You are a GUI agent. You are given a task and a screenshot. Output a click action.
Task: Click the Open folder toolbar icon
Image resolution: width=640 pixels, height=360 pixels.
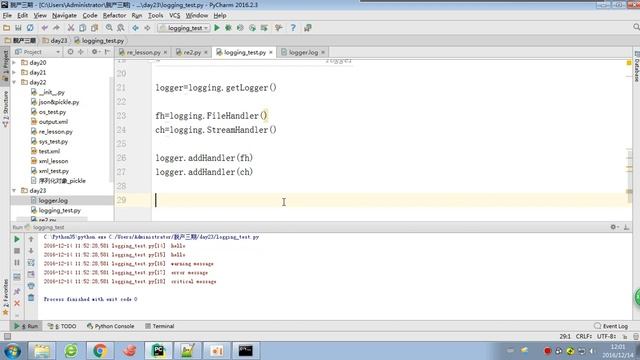click(x=6, y=28)
